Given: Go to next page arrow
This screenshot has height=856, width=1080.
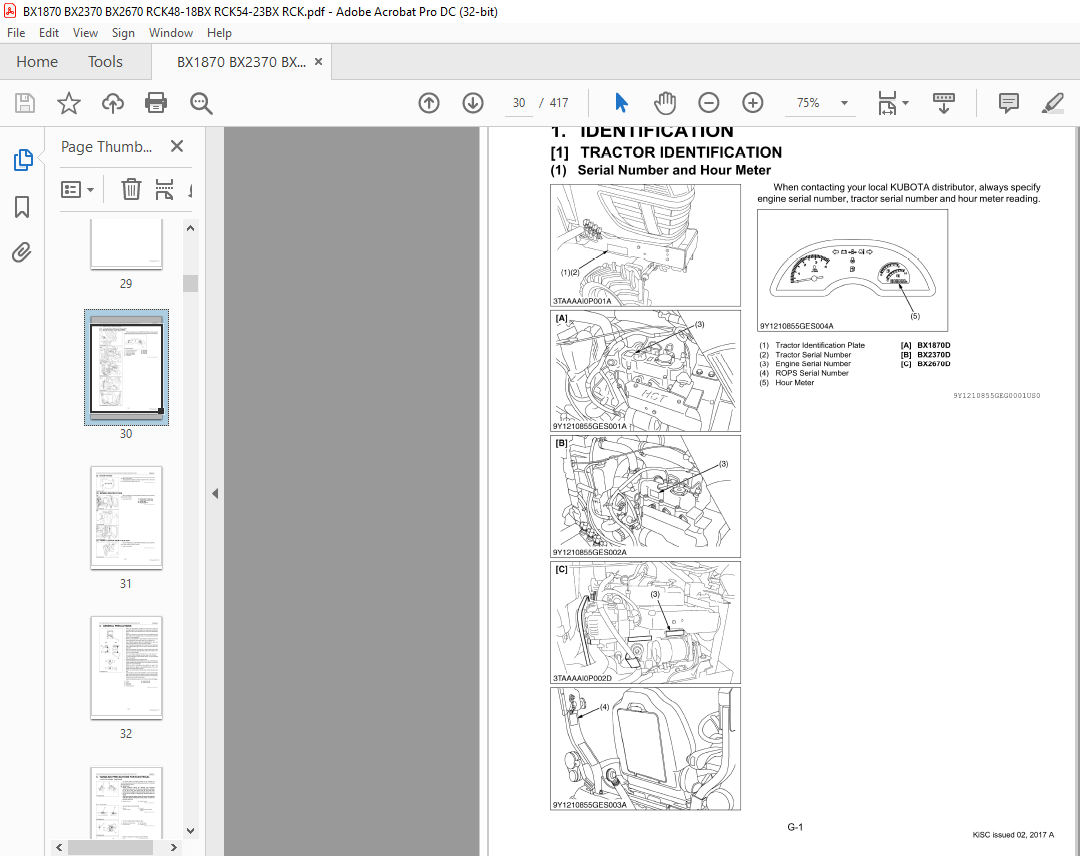Looking at the screenshot, I should coord(472,103).
